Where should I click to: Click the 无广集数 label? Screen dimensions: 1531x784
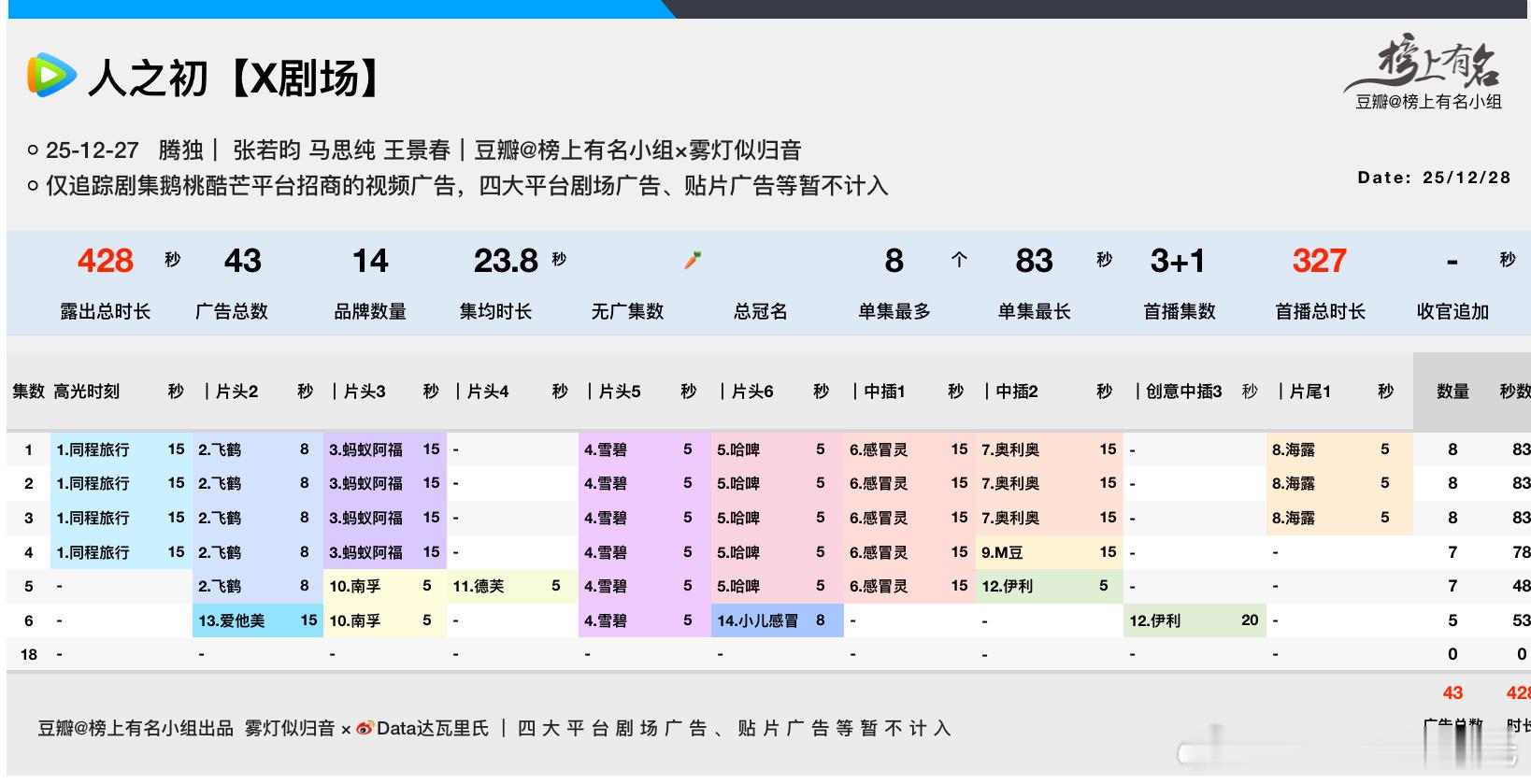pyautogui.click(x=627, y=311)
